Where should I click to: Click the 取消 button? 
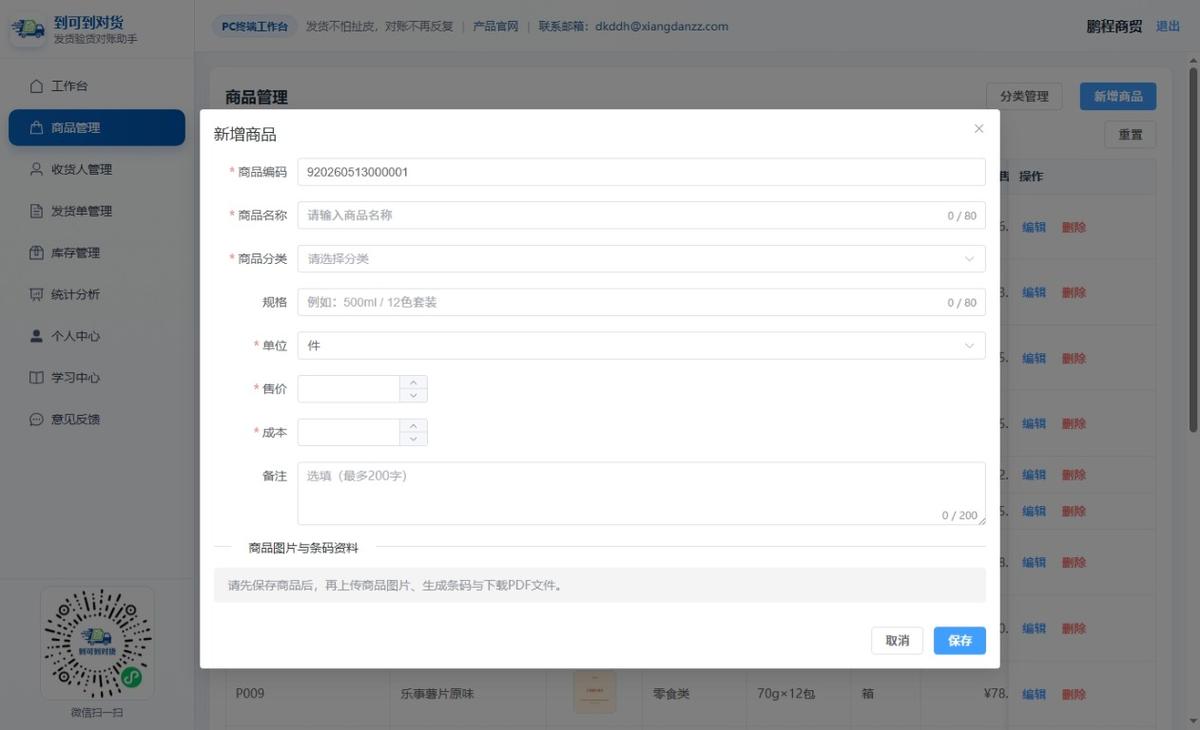[897, 641]
